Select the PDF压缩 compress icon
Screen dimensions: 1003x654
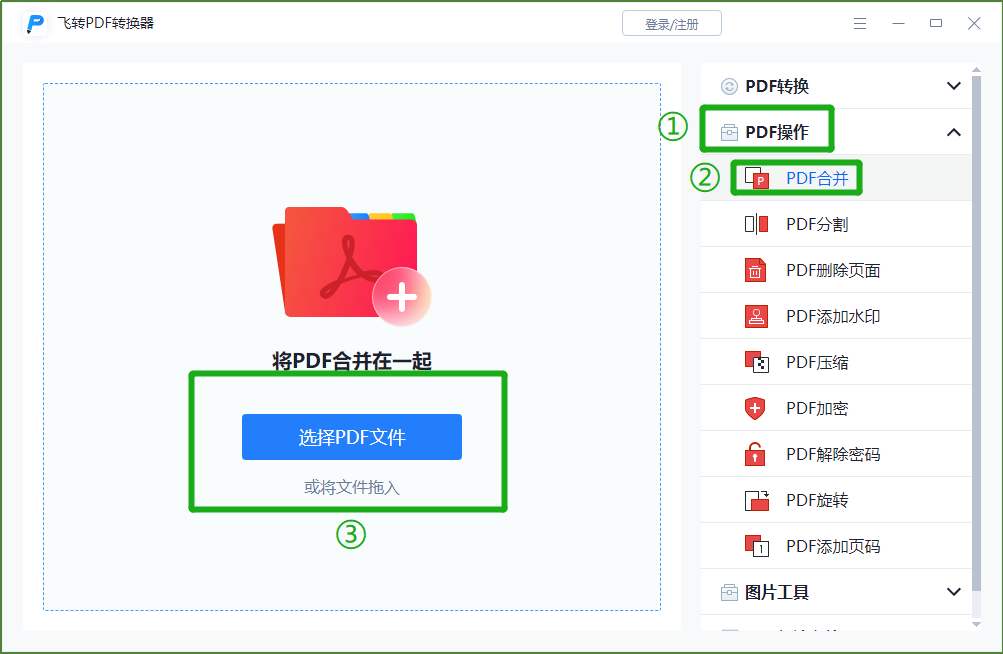click(756, 362)
